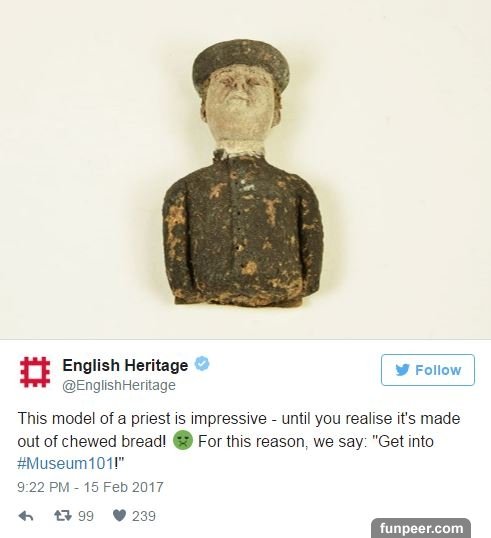View the 239 likes count
Screen dimensions: 491x538
tap(144, 516)
